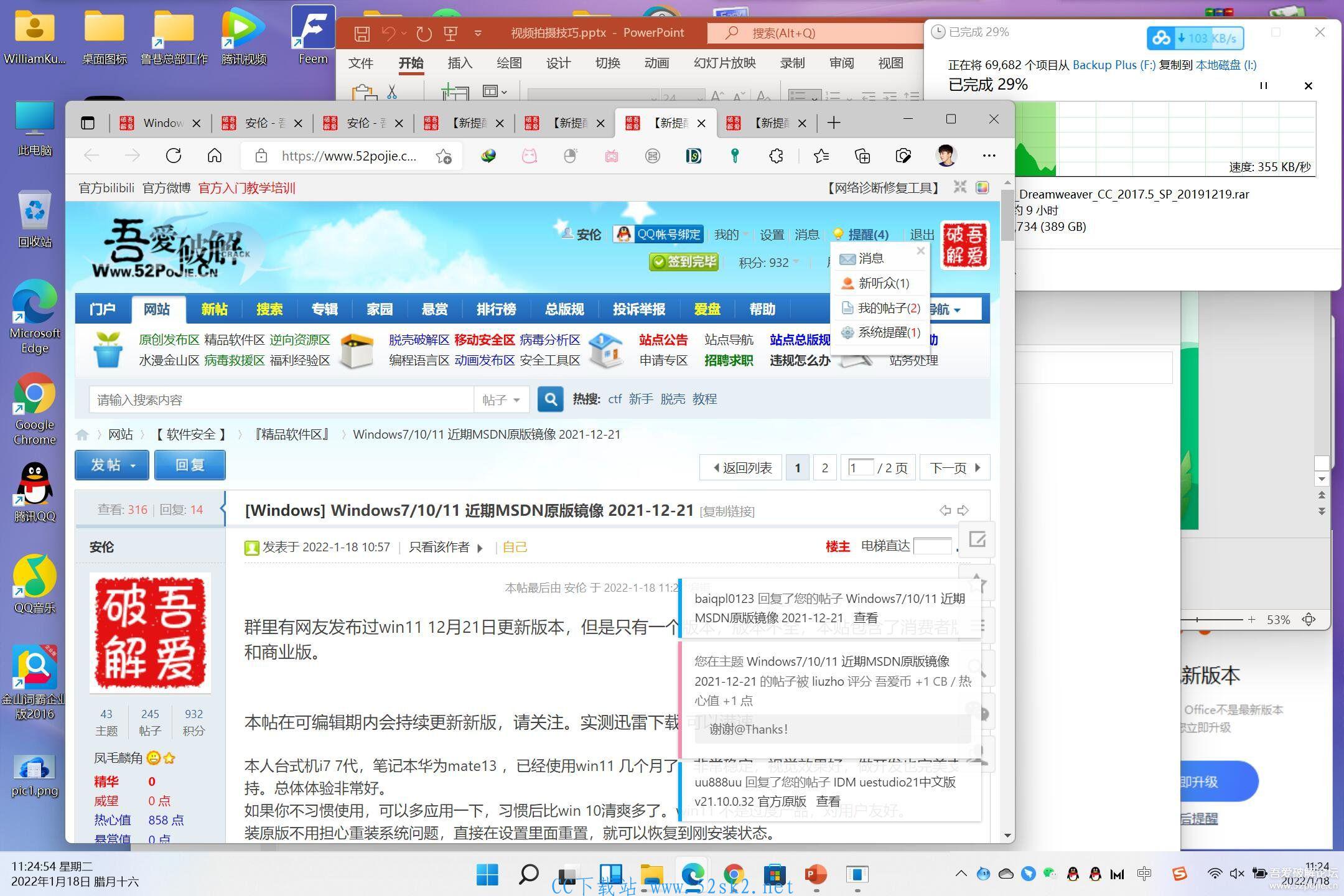Click 官方入门教学培训 link

tap(246, 188)
